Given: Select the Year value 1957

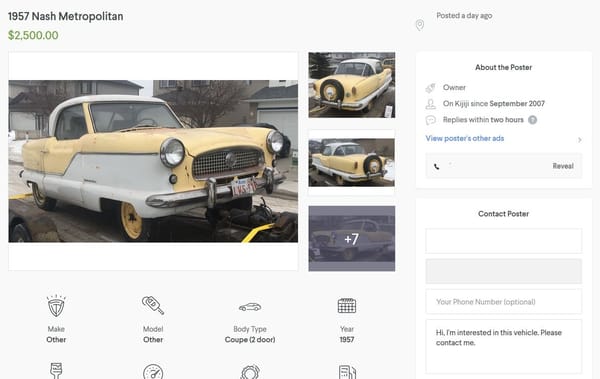Looking at the screenshot, I should pyautogui.click(x=347, y=340).
